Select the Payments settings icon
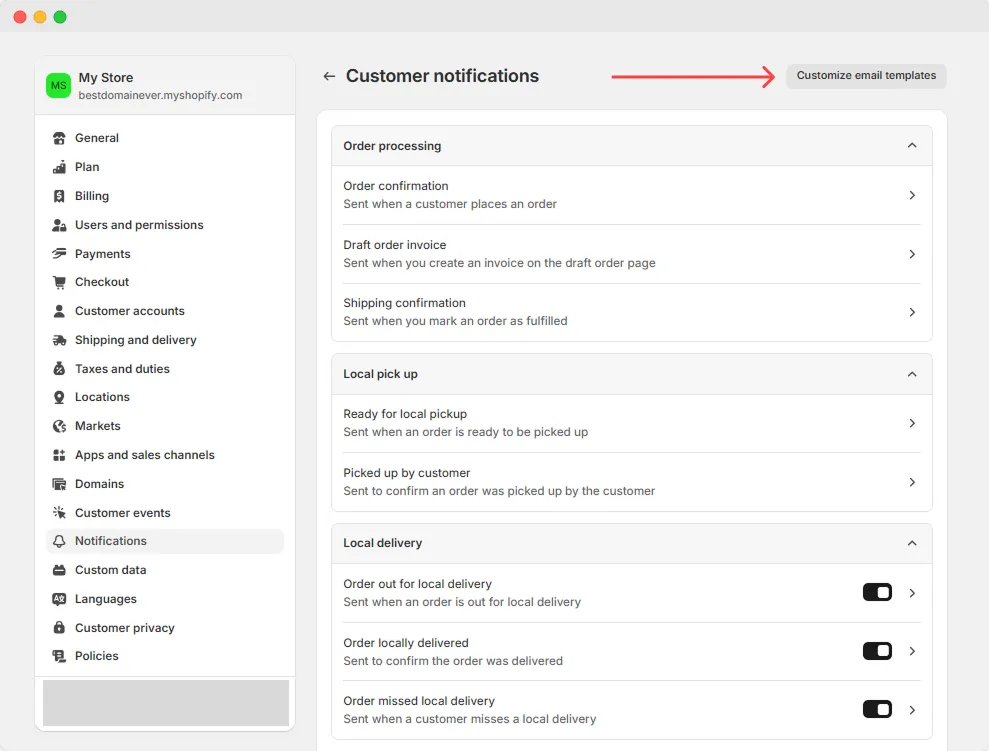Image resolution: width=989 pixels, height=751 pixels. 58,253
